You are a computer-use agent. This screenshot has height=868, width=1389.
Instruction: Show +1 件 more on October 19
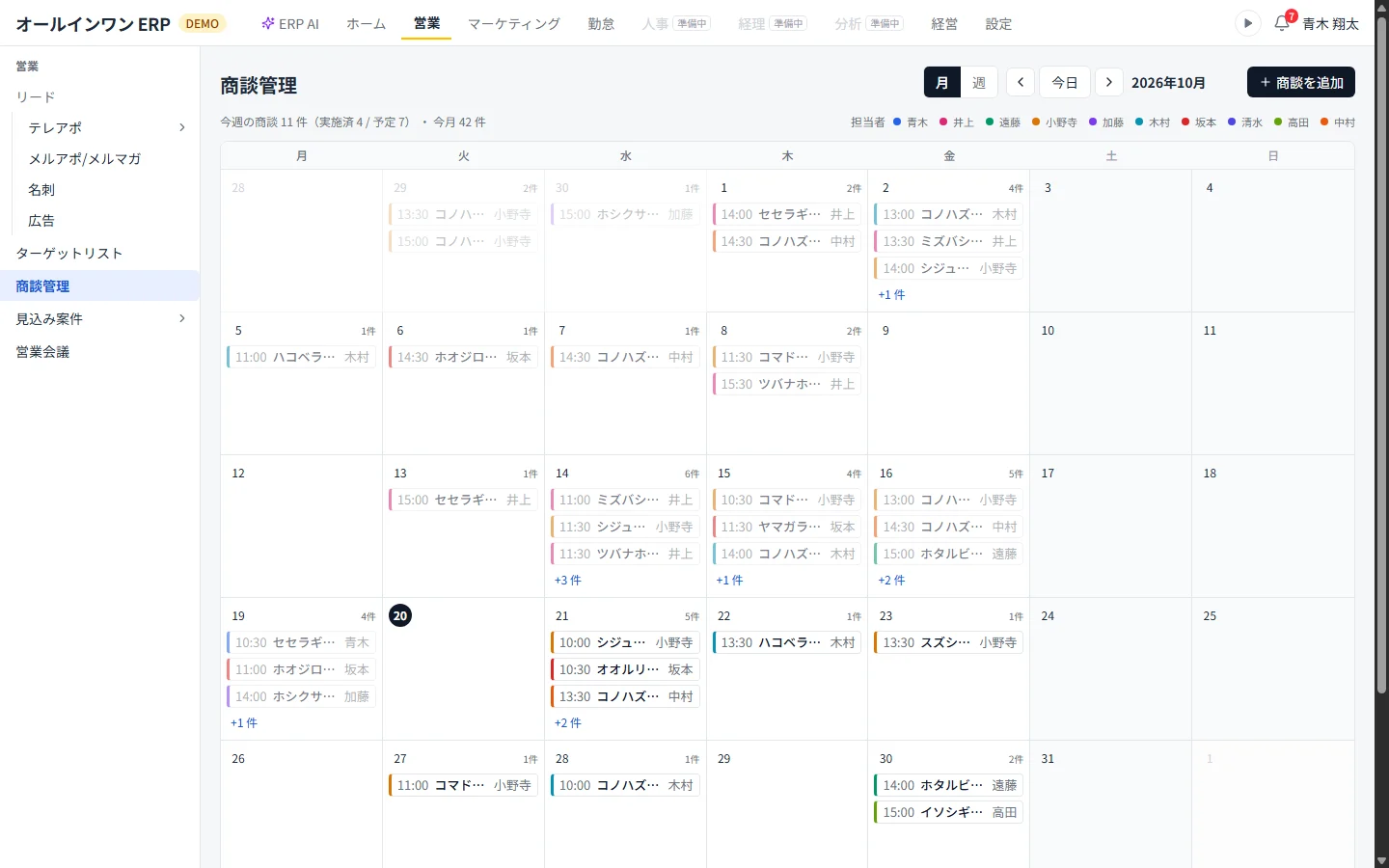pos(243,722)
